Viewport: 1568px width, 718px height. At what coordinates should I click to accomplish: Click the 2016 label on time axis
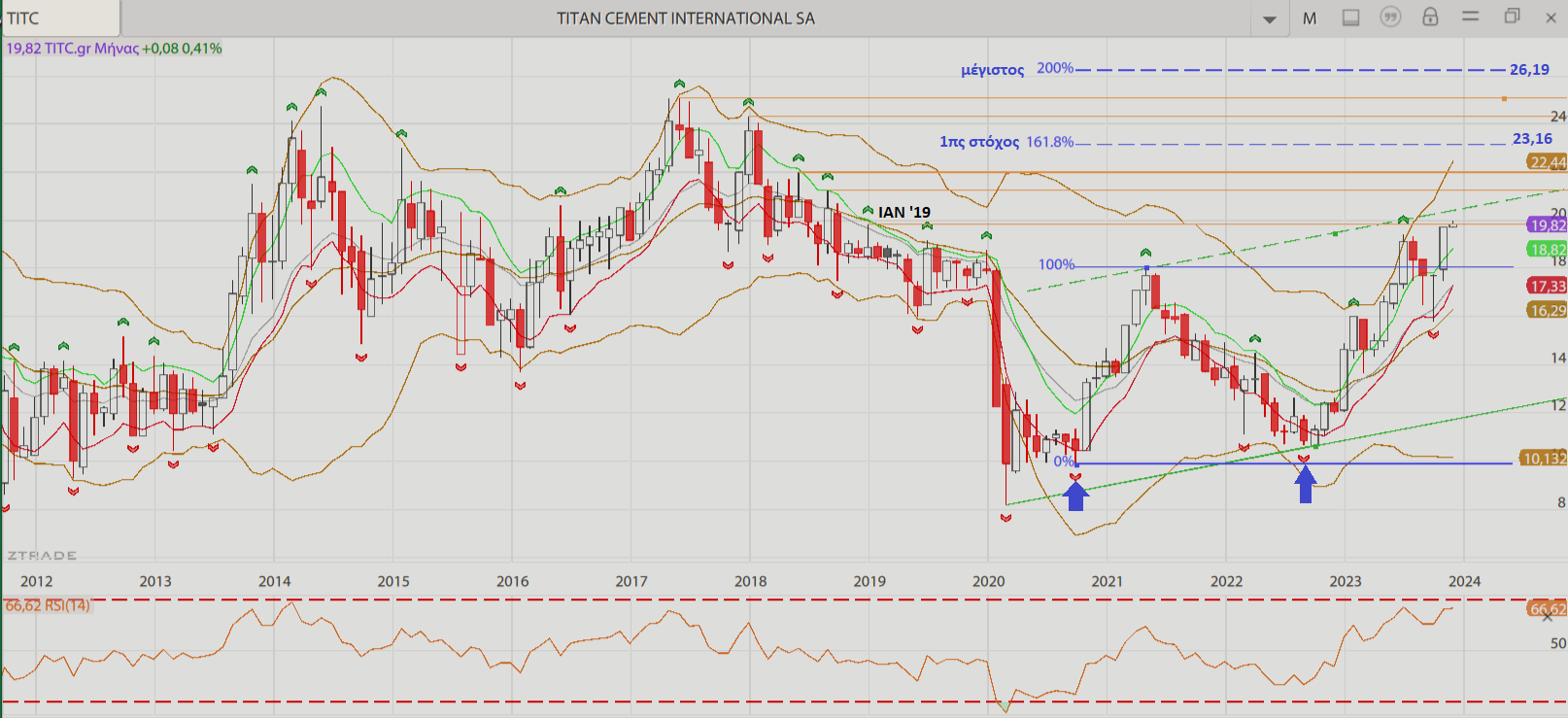pyautogui.click(x=513, y=581)
